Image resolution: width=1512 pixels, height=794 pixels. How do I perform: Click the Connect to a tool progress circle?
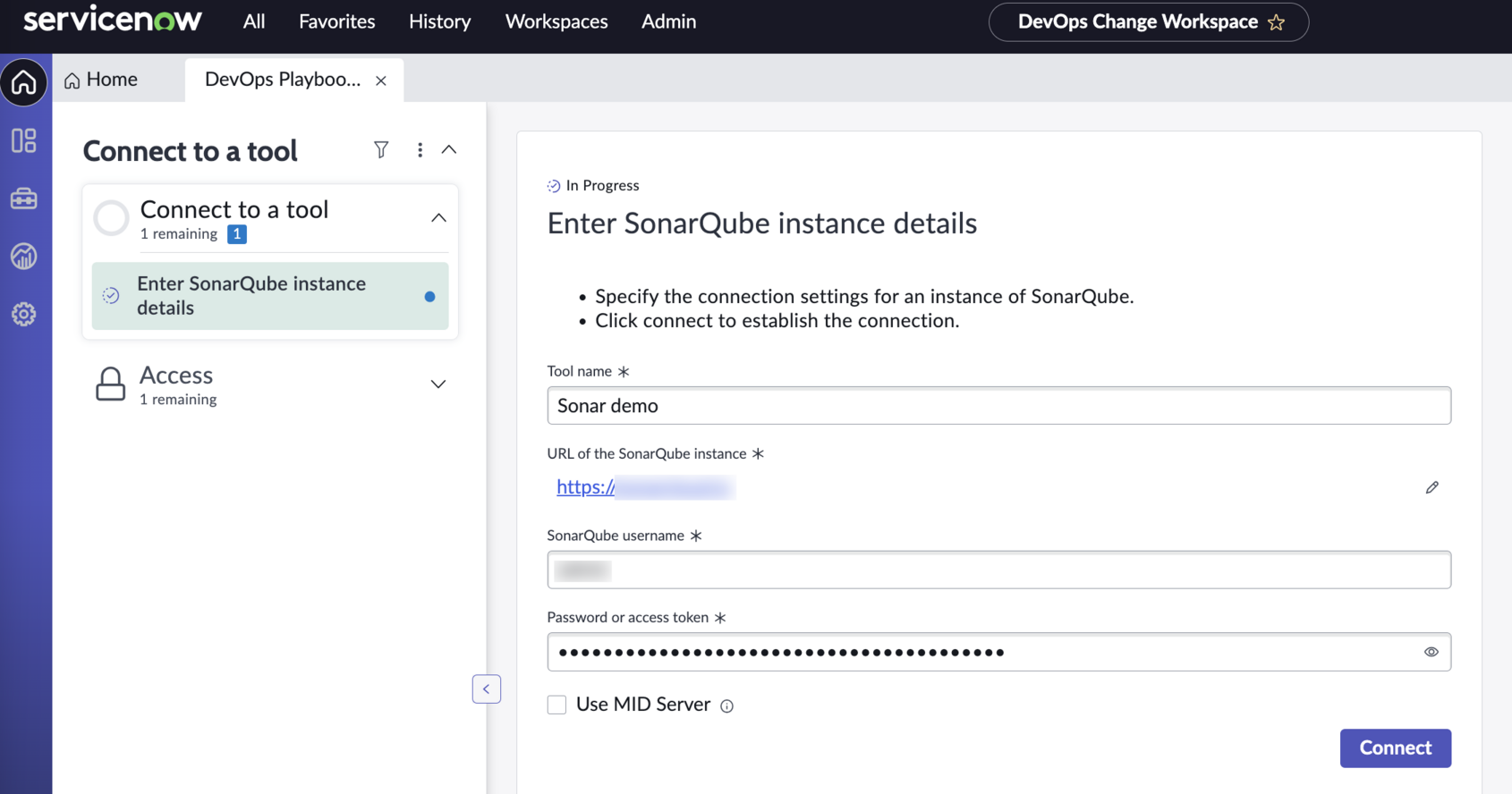tap(112, 217)
